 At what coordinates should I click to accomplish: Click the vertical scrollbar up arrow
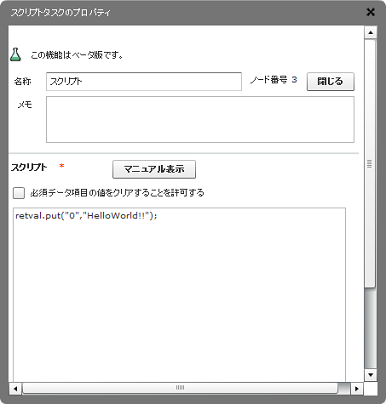pos(370,32)
